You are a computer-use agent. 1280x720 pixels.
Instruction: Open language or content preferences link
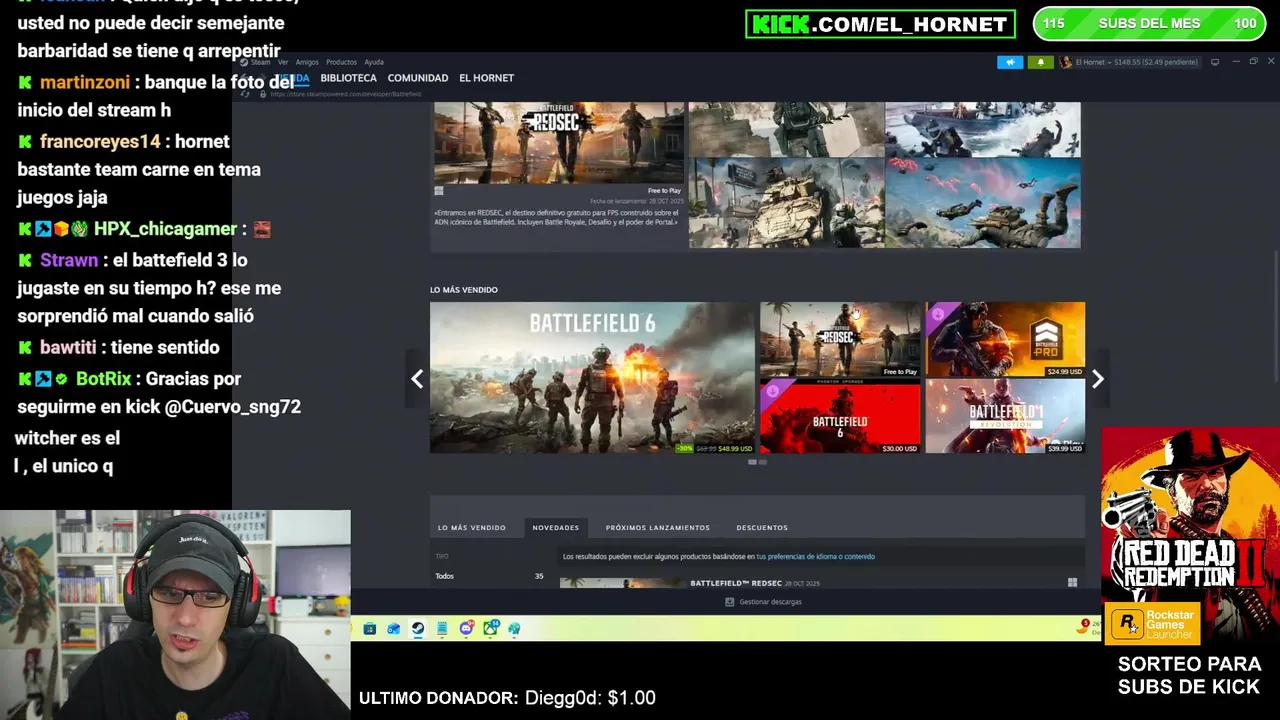coord(815,556)
